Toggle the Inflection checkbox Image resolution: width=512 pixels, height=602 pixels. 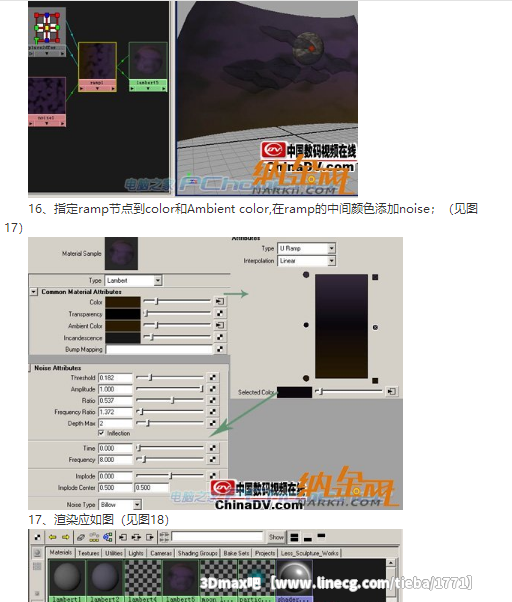pyautogui.click(x=101, y=433)
